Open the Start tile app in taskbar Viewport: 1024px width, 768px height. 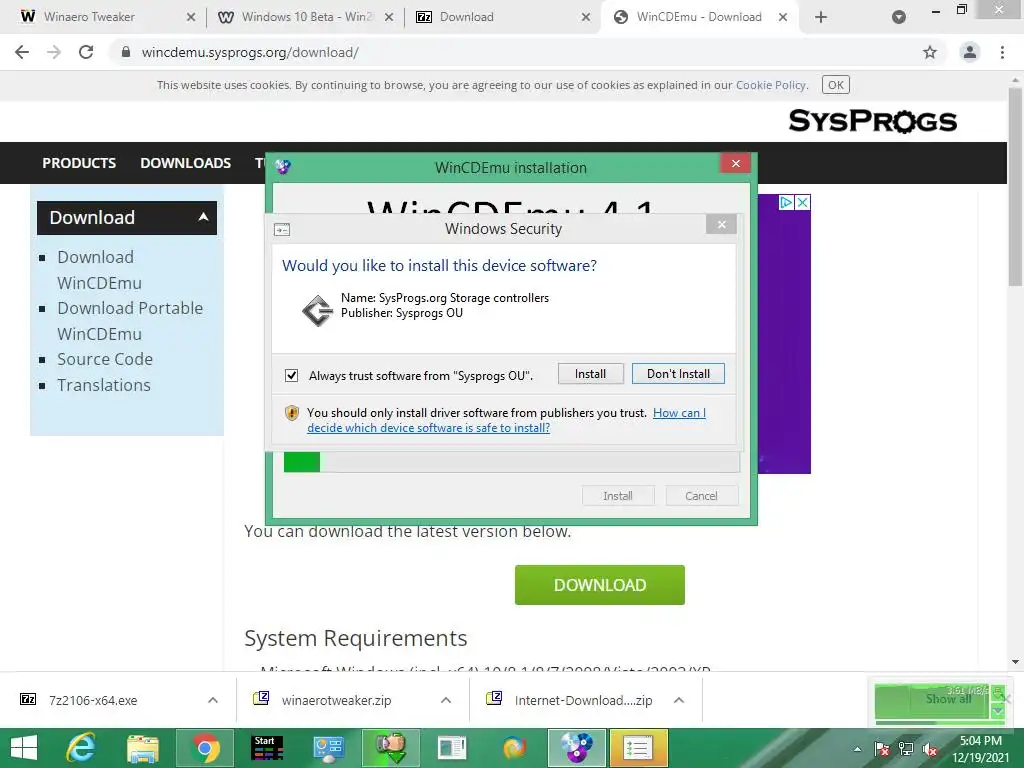267,748
